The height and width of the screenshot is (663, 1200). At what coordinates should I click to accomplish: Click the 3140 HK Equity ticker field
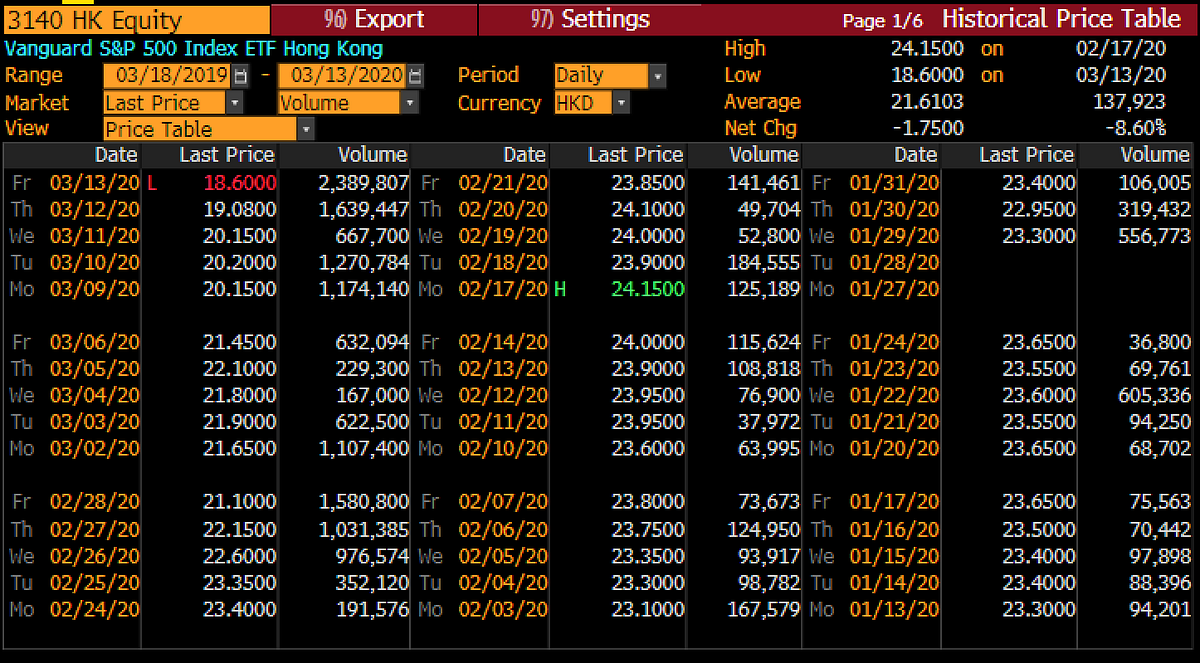click(x=136, y=20)
